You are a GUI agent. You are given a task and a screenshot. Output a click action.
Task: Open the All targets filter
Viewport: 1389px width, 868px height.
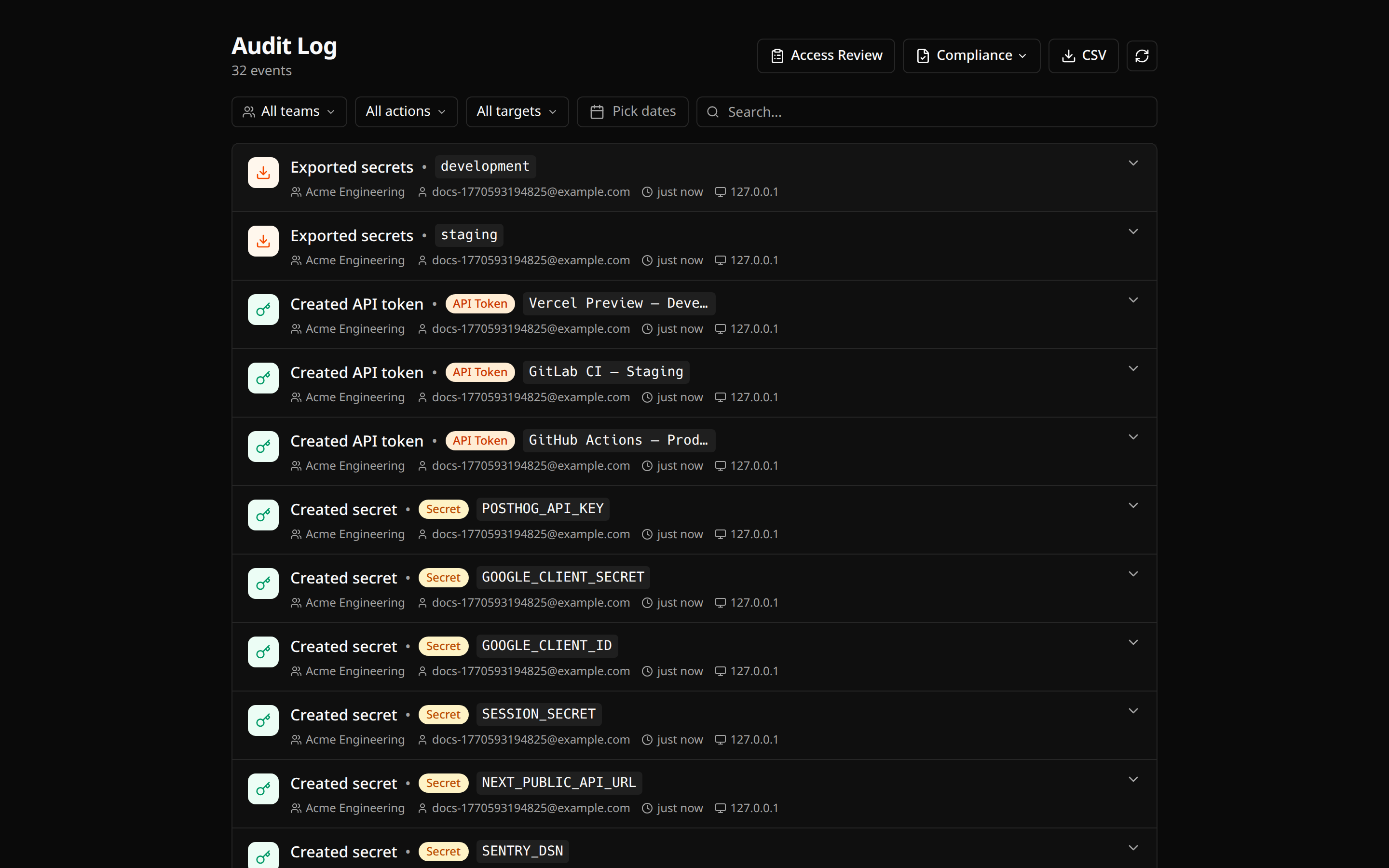click(516, 111)
